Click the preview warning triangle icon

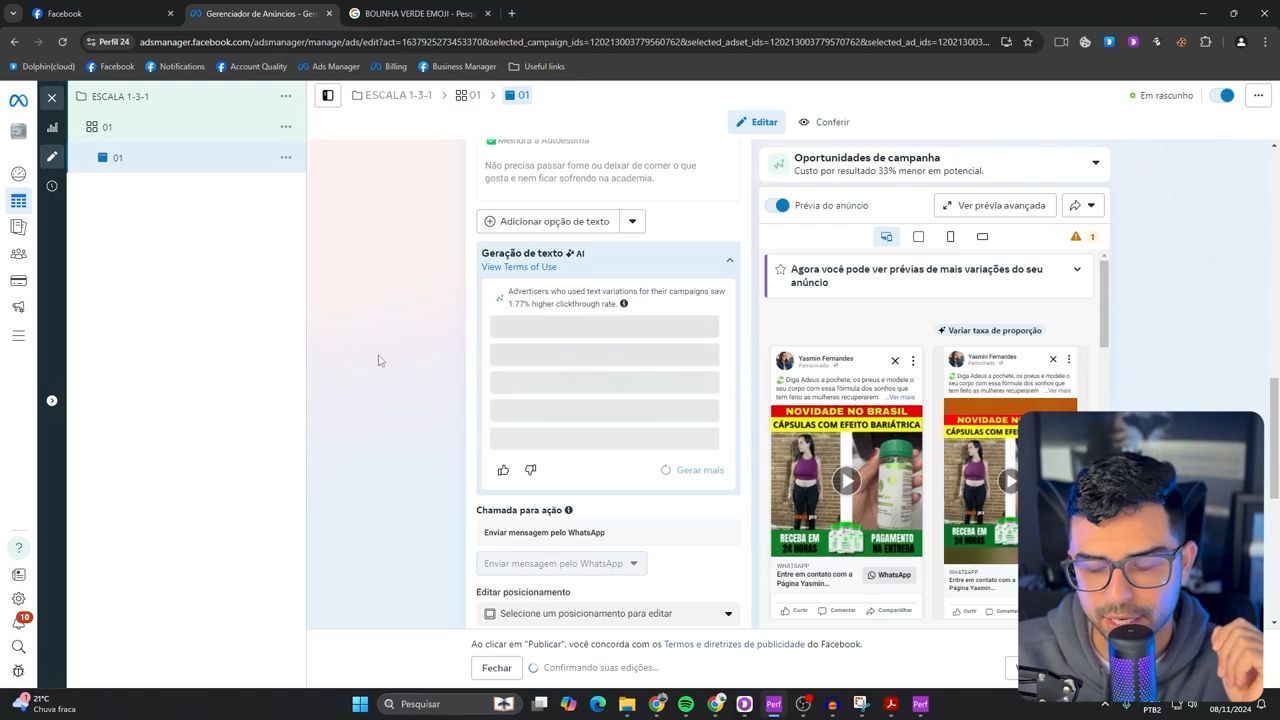click(x=1076, y=237)
